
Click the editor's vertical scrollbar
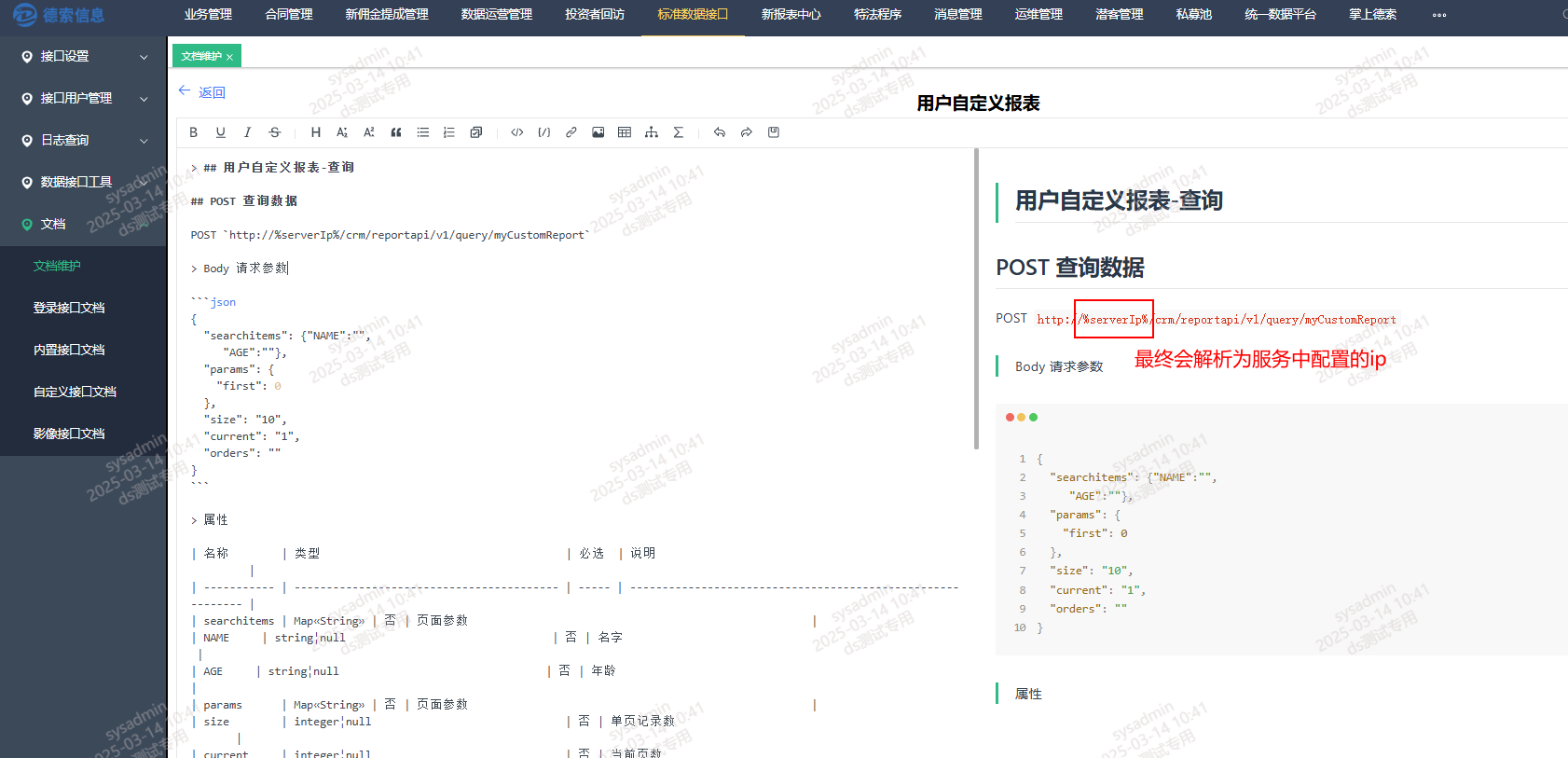[976, 298]
